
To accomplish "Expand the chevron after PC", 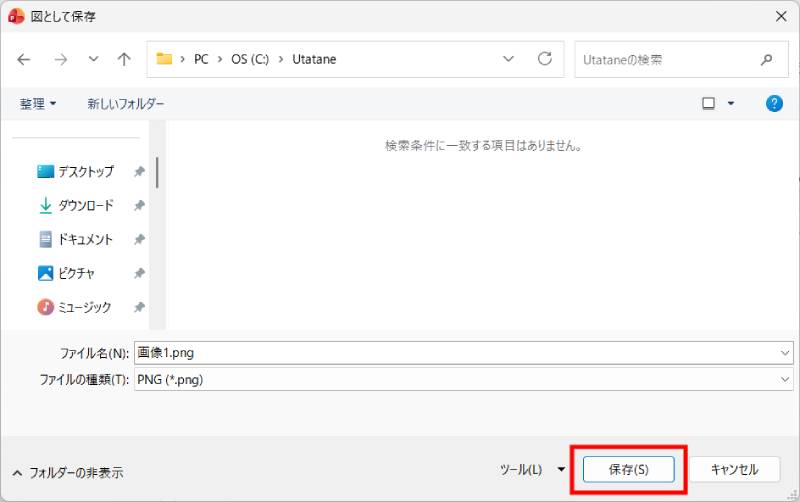I will (x=220, y=60).
